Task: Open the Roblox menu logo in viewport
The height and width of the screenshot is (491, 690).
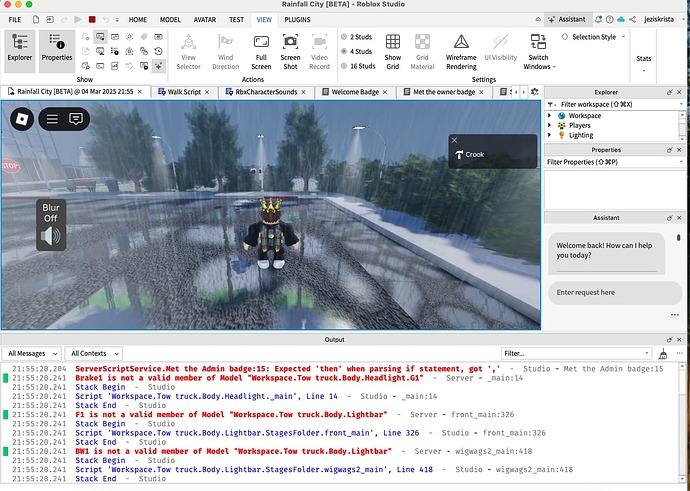Action: point(22,118)
